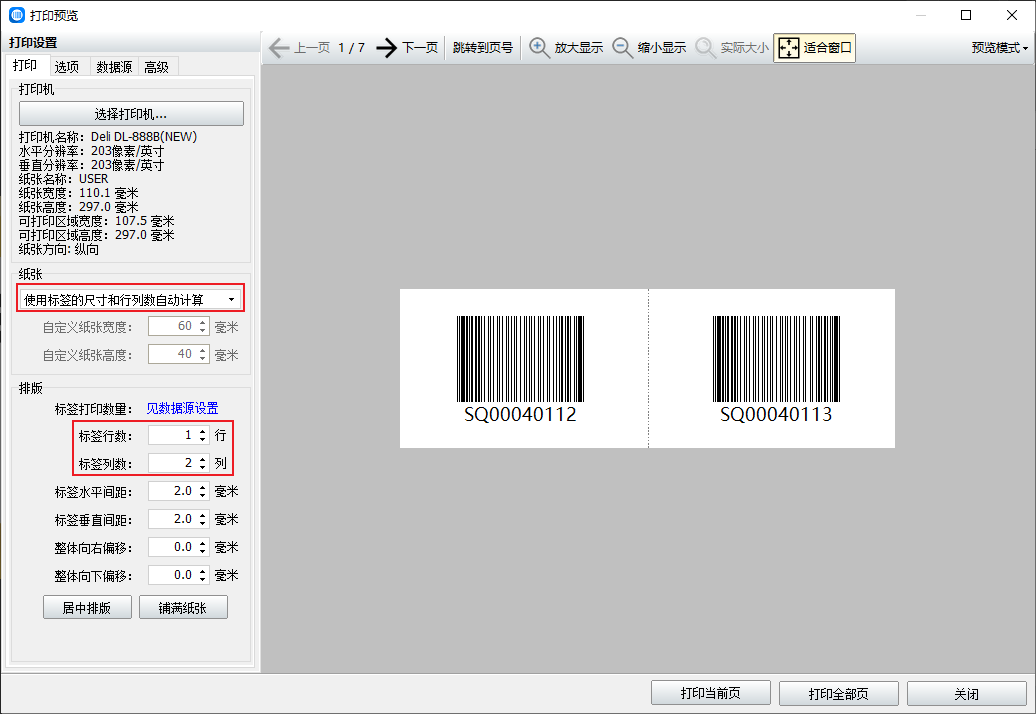Click the fit to window icon

point(789,48)
